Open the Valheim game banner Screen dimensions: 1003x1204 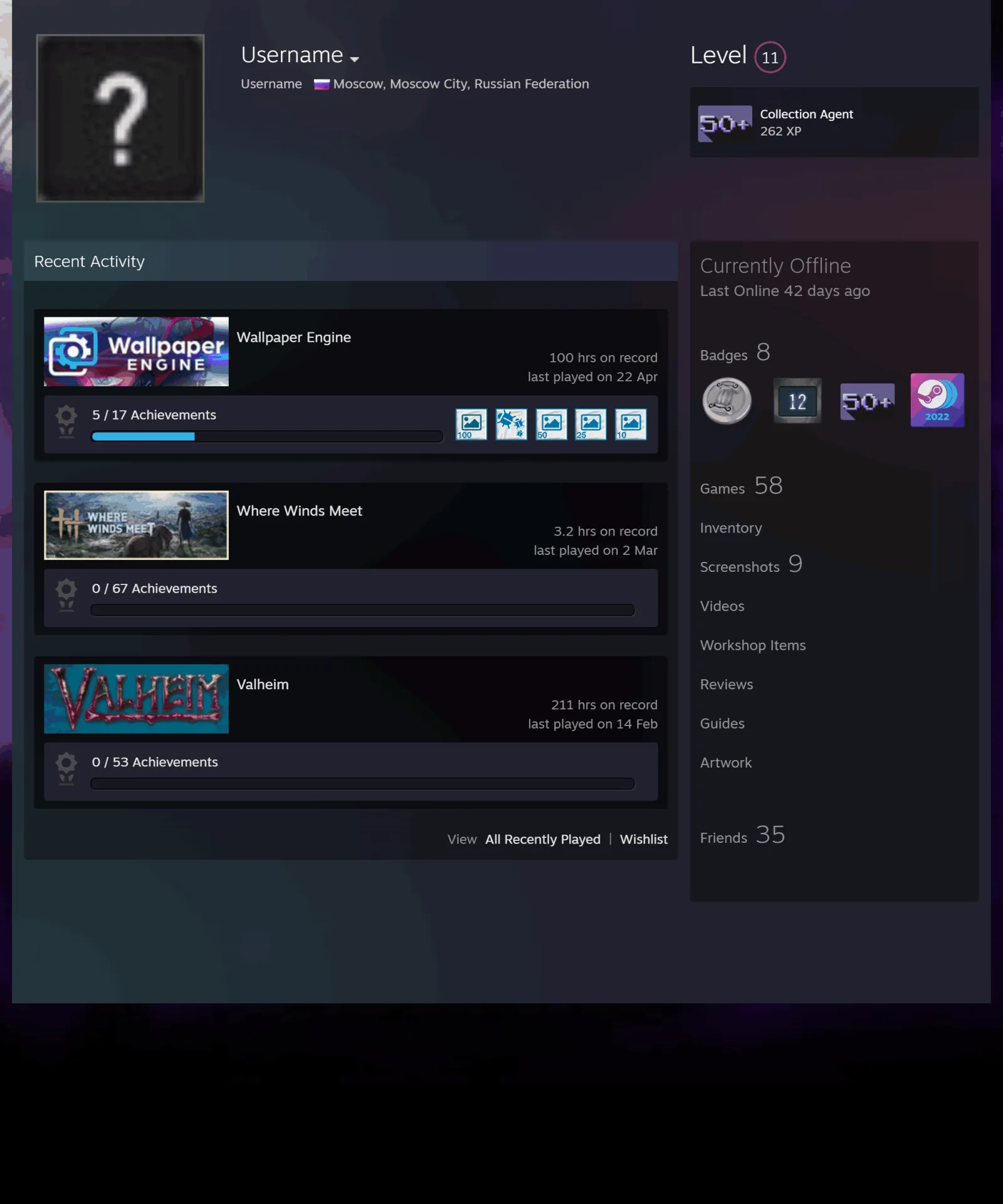(136, 699)
